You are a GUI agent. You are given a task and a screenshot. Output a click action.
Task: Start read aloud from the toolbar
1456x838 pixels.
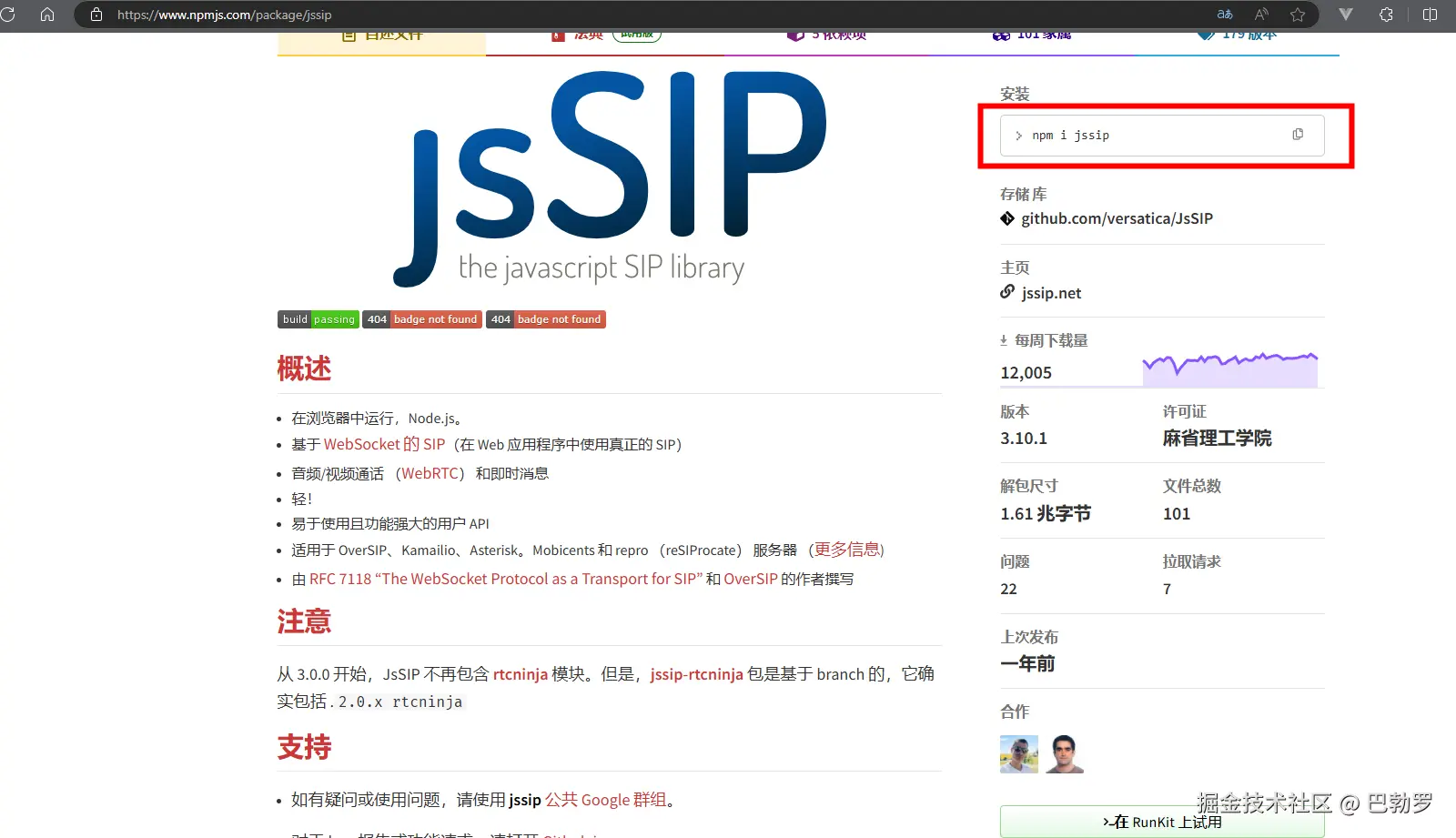point(1261,14)
